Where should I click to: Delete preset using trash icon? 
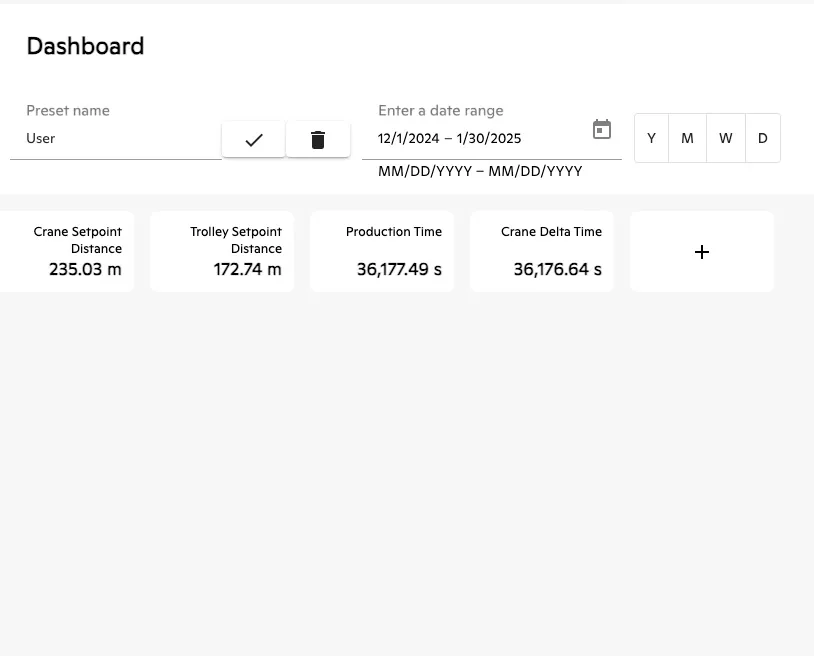tap(318, 139)
